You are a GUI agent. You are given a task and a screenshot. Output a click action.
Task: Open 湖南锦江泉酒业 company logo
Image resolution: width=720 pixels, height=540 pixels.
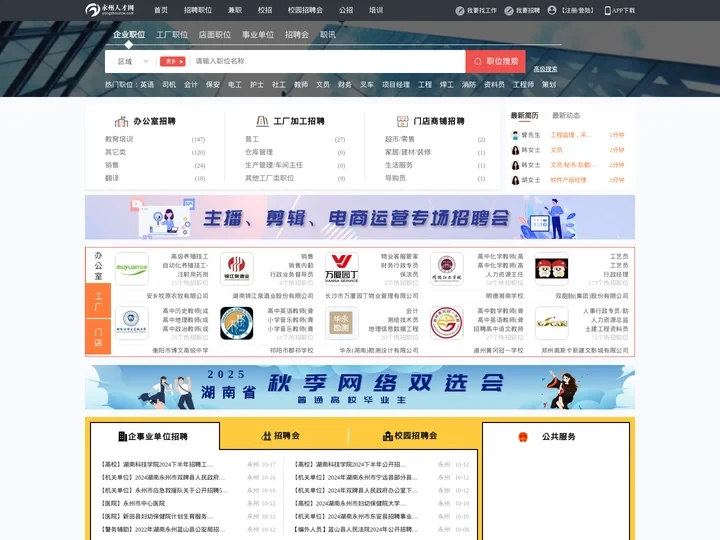click(236, 269)
